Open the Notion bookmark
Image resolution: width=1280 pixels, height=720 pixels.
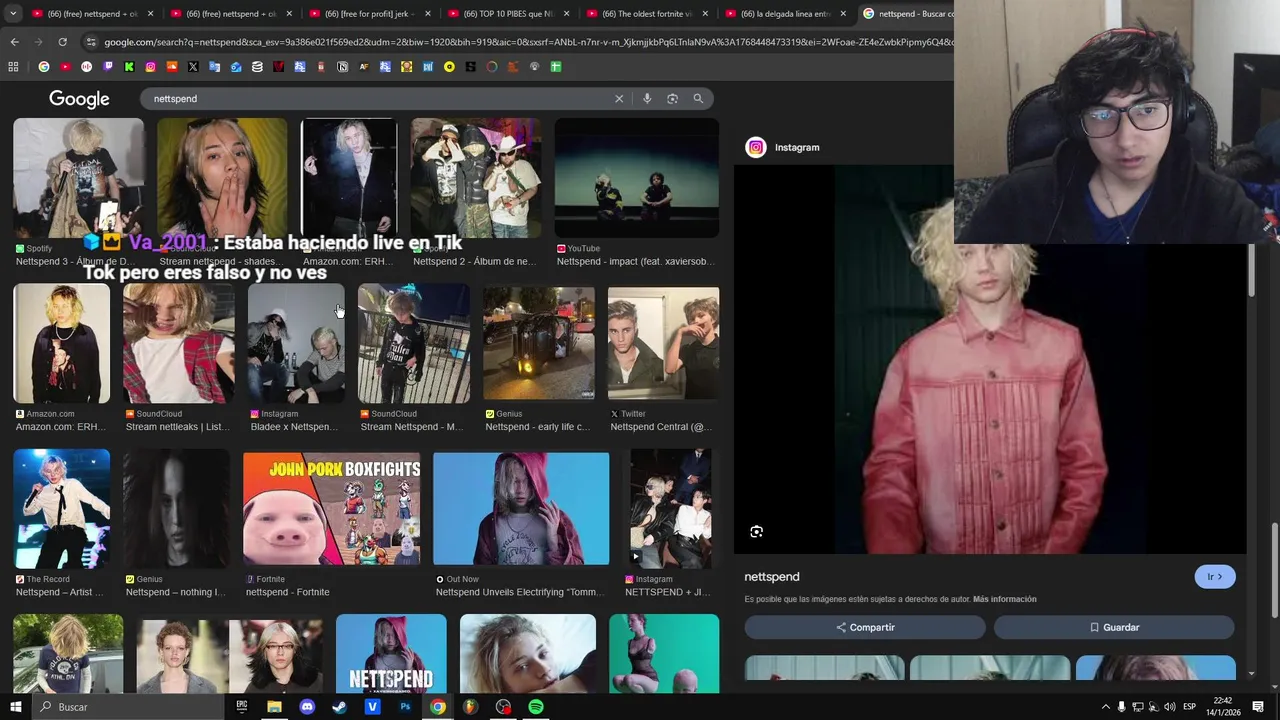[x=342, y=67]
